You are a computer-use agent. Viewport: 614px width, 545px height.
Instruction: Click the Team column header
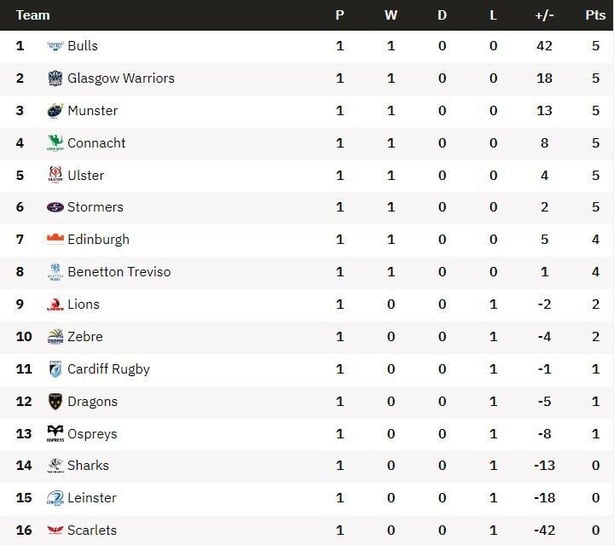[x=33, y=15]
